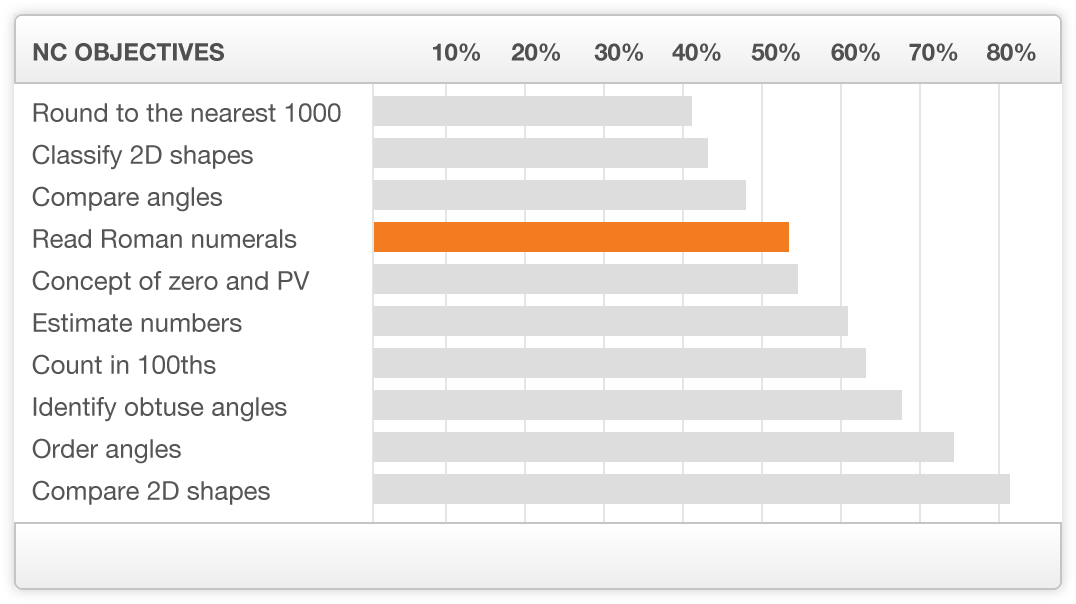Click the 10% axis heading

tap(456, 52)
